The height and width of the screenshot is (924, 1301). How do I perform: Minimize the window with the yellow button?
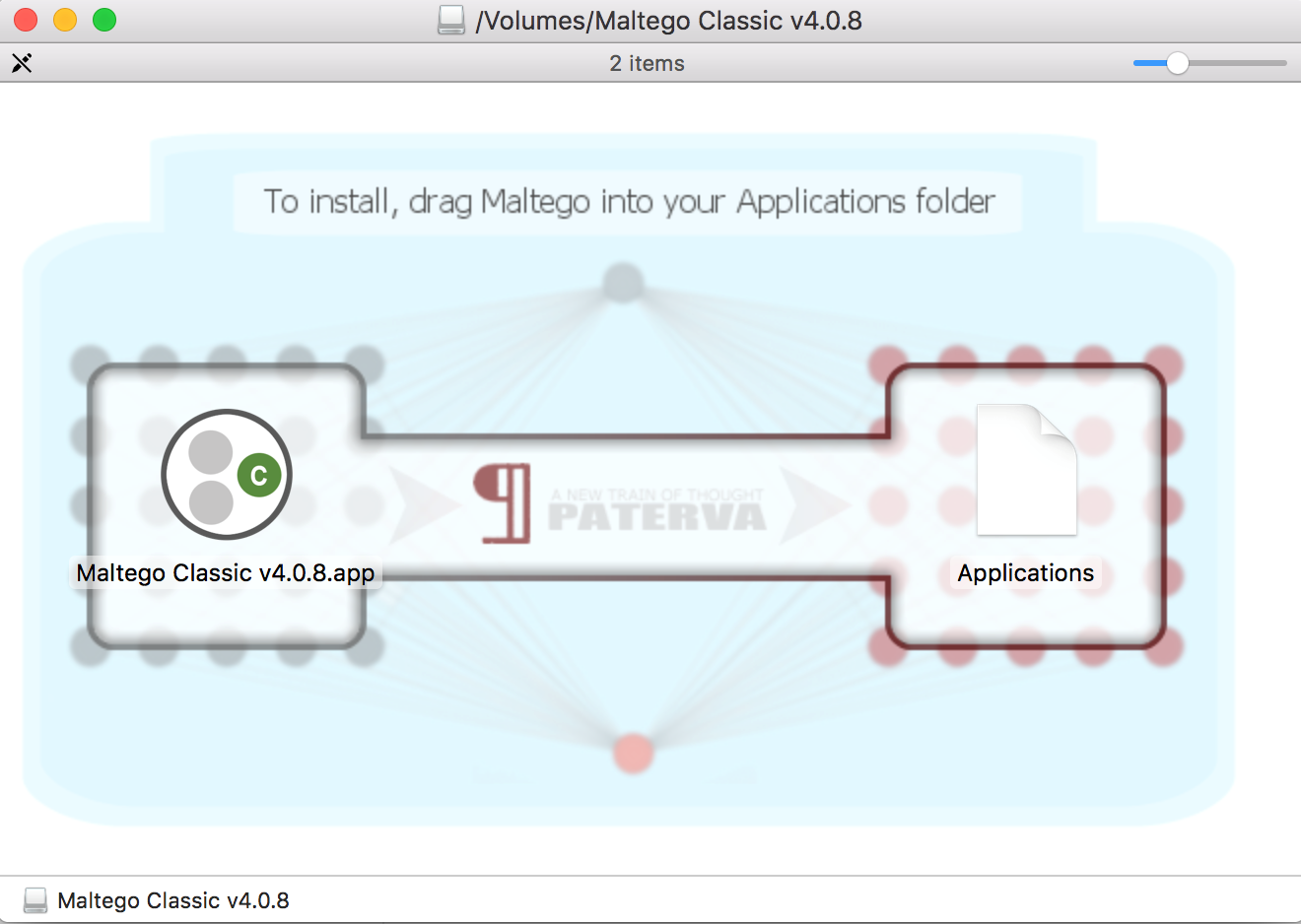pos(65,20)
